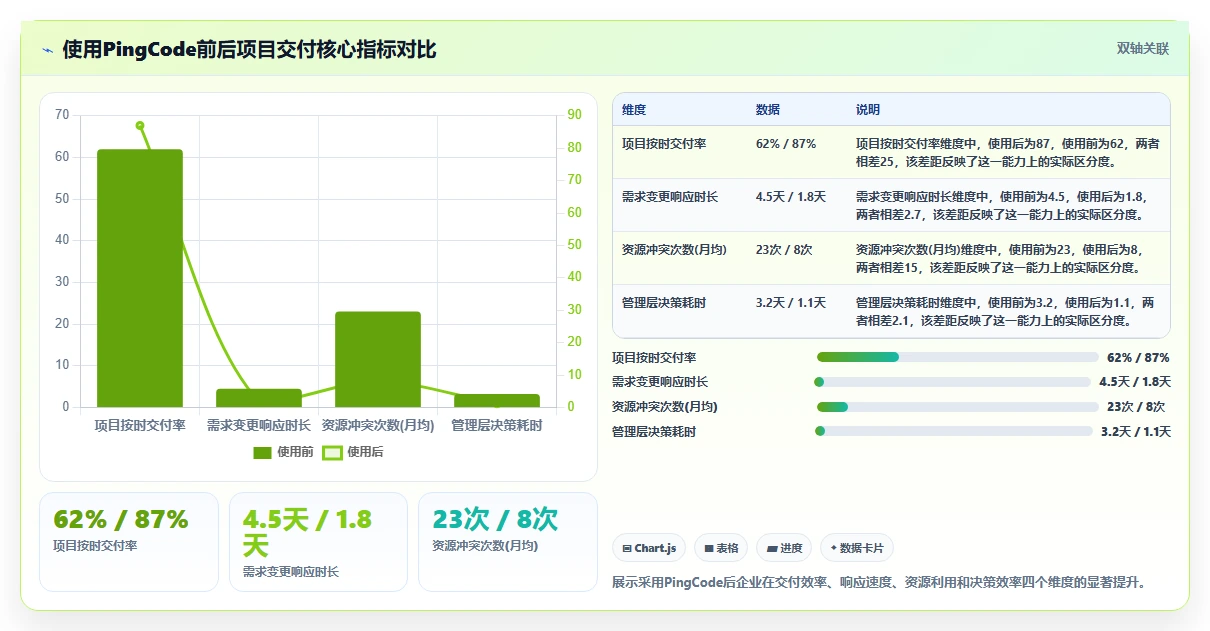Click table row label 管理层决策耗时
1210x631 pixels.
point(664,303)
